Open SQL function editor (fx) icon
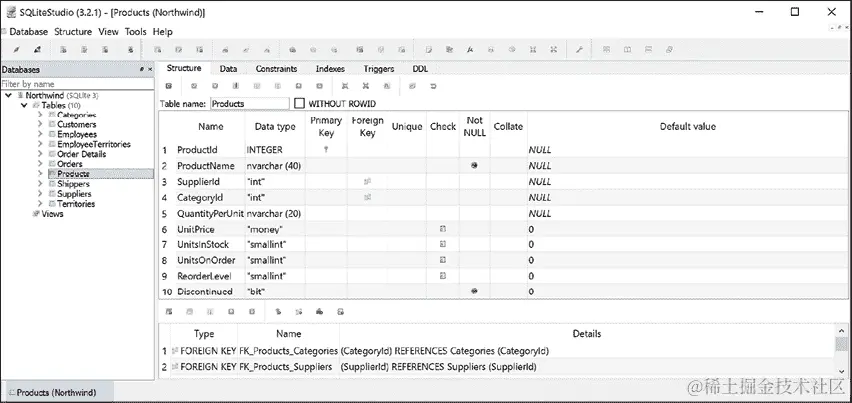This screenshot has height=403, width=852. coord(470,49)
